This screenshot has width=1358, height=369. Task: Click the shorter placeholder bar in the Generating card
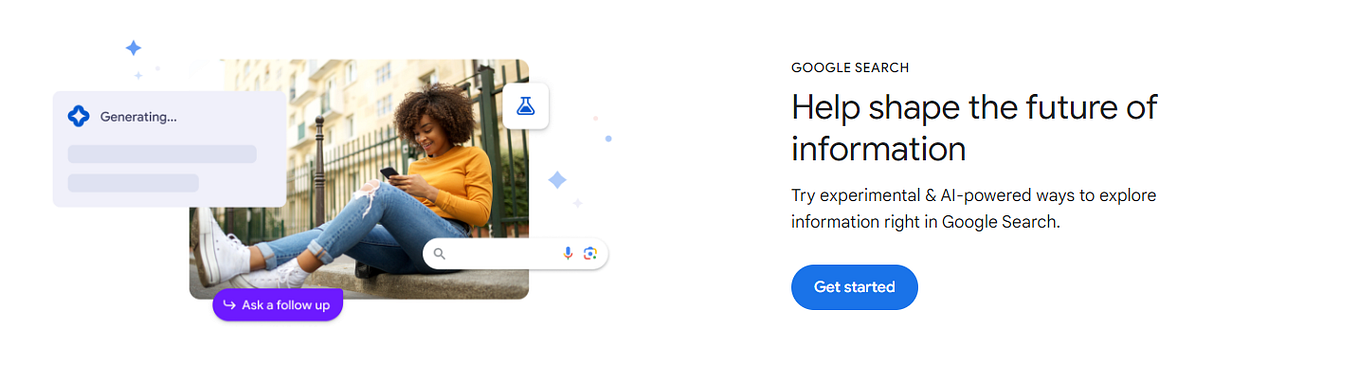tap(133, 183)
